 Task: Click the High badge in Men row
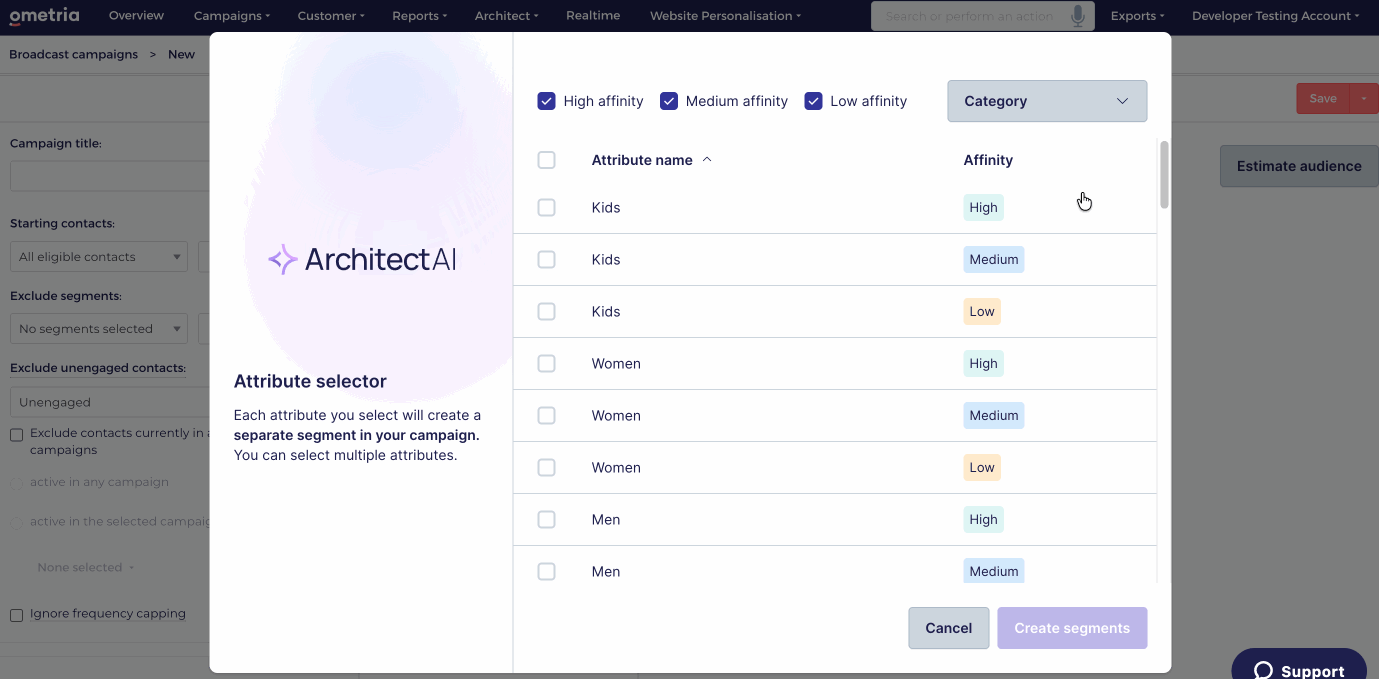click(x=983, y=520)
